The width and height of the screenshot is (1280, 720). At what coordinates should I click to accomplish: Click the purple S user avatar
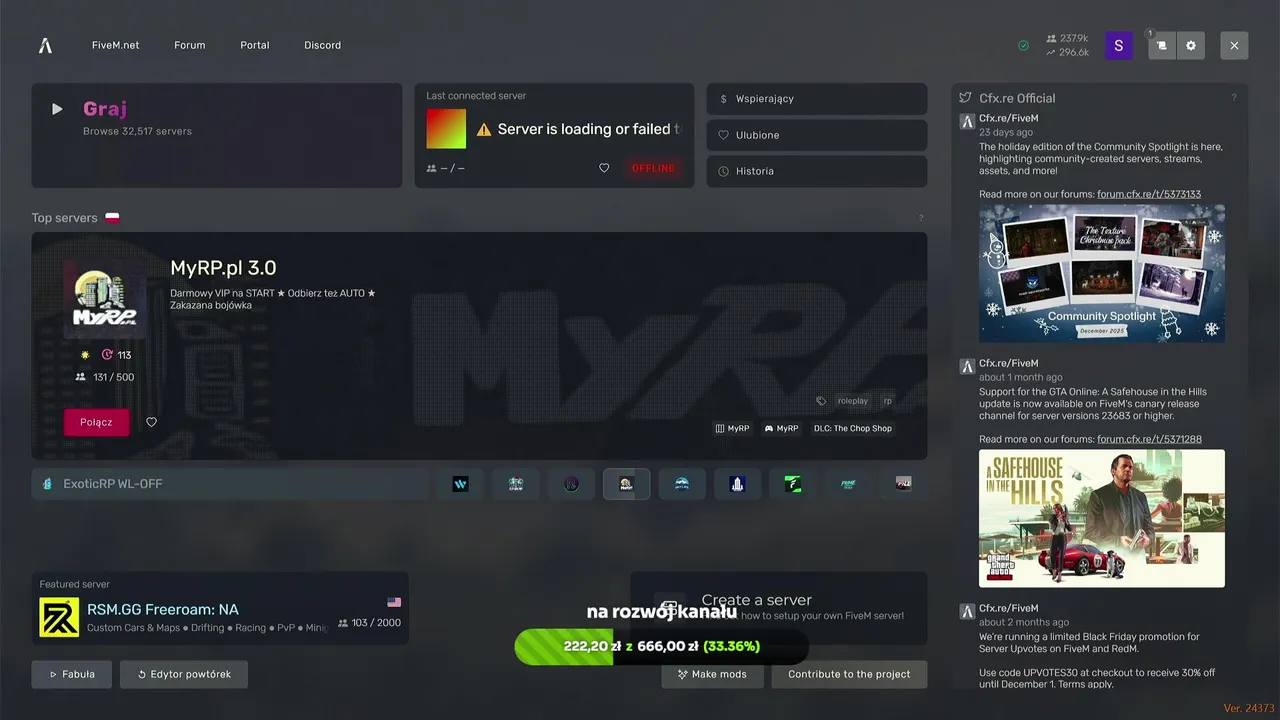[x=1119, y=45]
